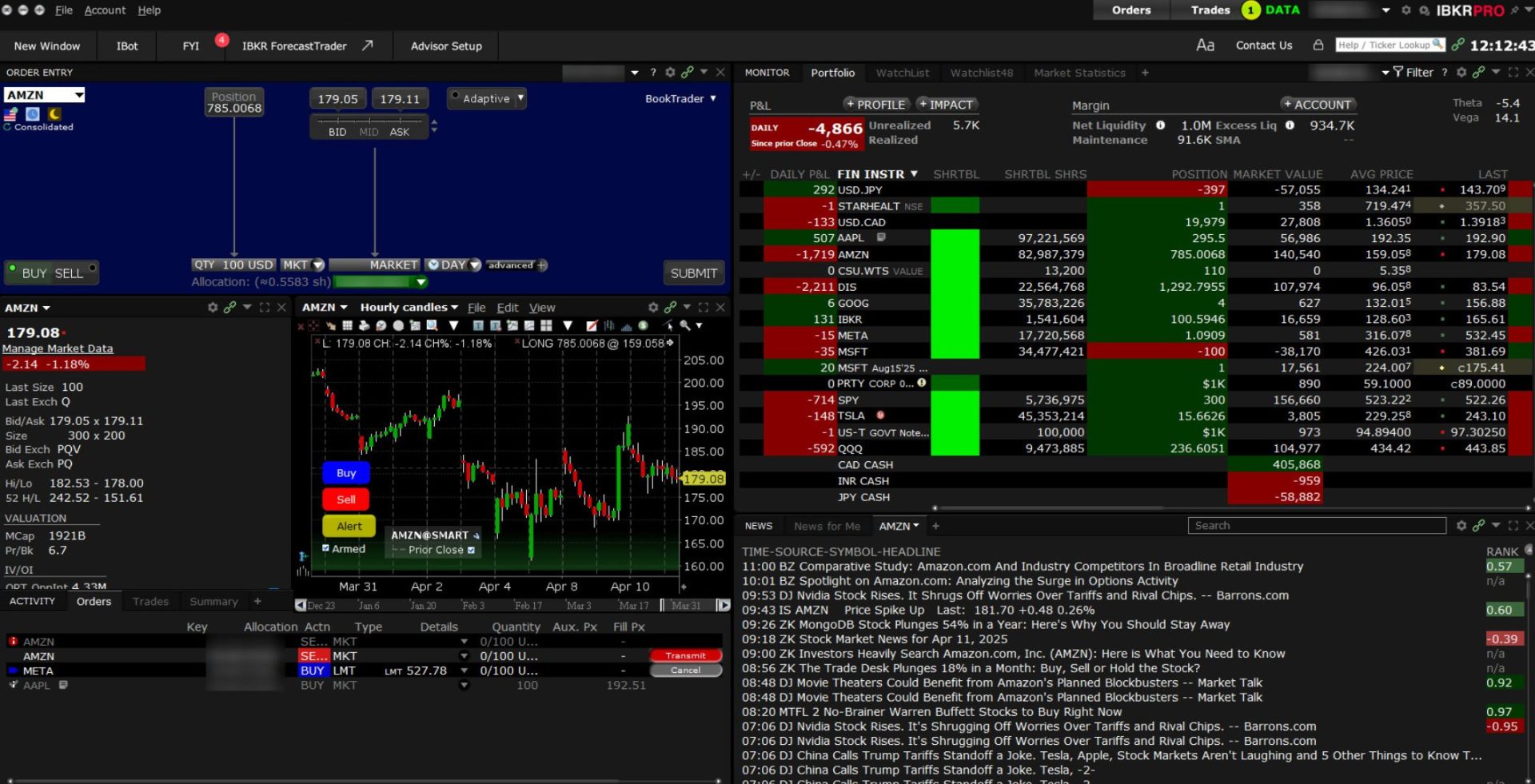Click the Filter funnel icon in Monitor panel
The height and width of the screenshot is (784, 1535).
click(x=1397, y=73)
